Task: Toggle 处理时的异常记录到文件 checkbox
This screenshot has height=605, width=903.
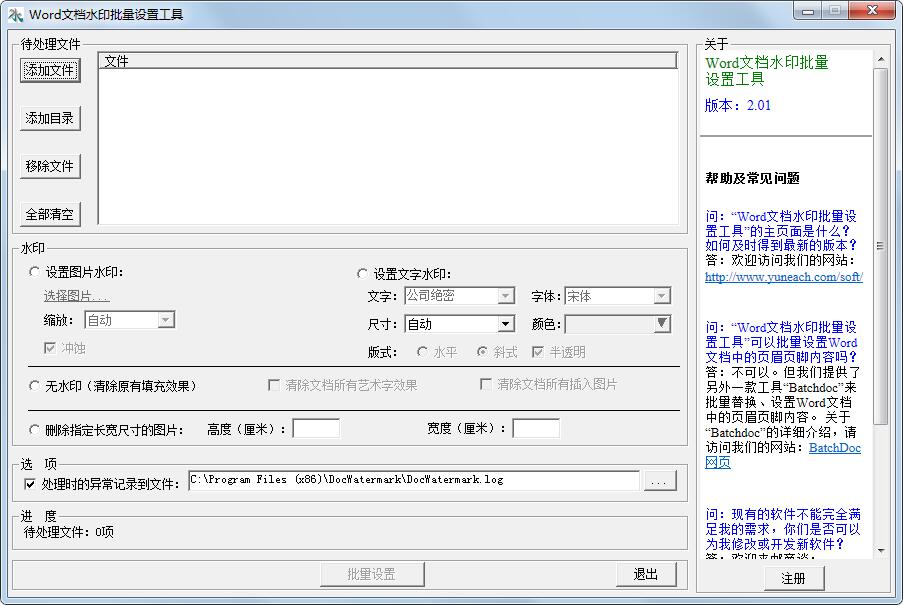Action: pos(30,484)
